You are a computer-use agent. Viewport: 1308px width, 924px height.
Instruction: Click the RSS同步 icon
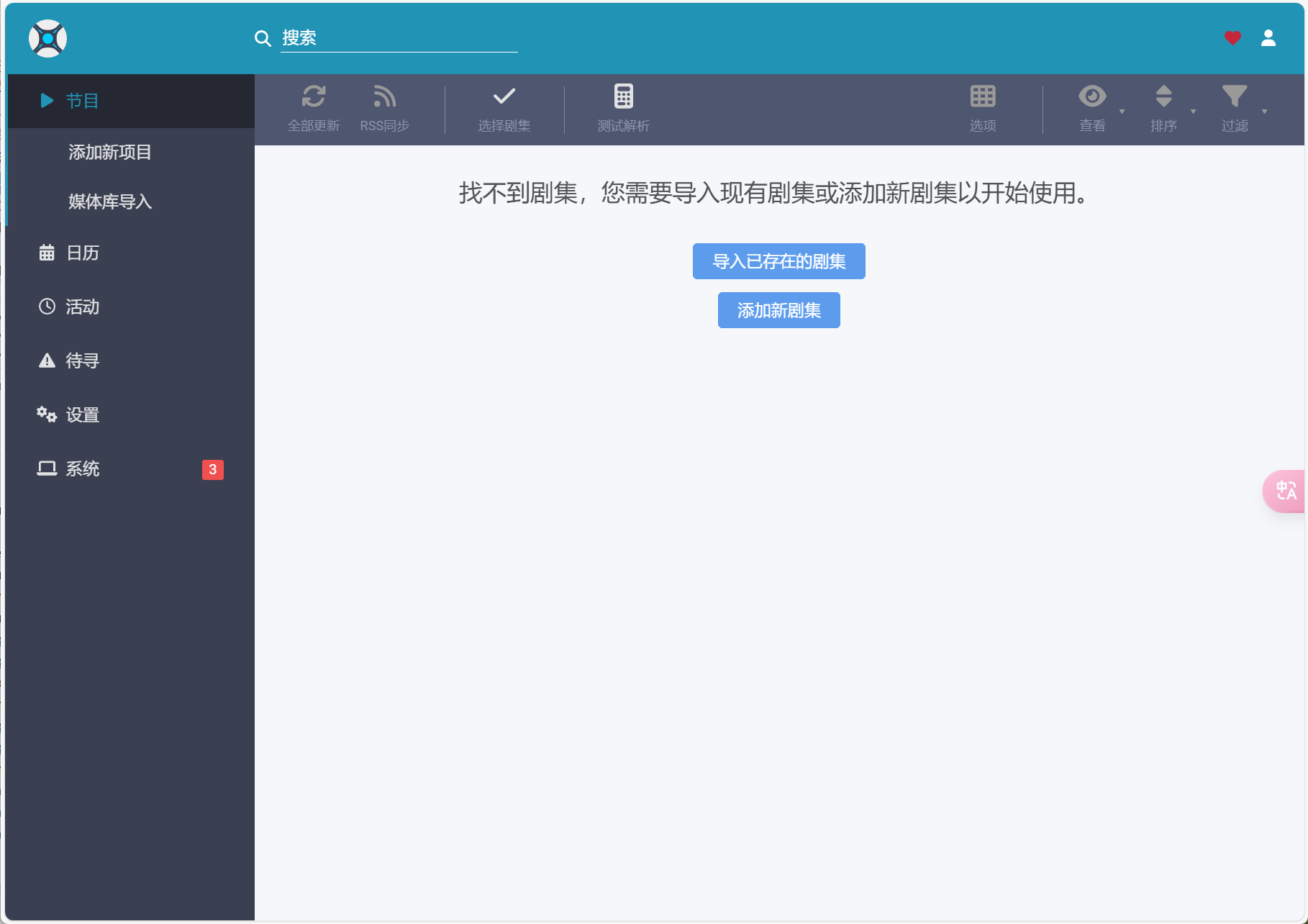pyautogui.click(x=385, y=96)
